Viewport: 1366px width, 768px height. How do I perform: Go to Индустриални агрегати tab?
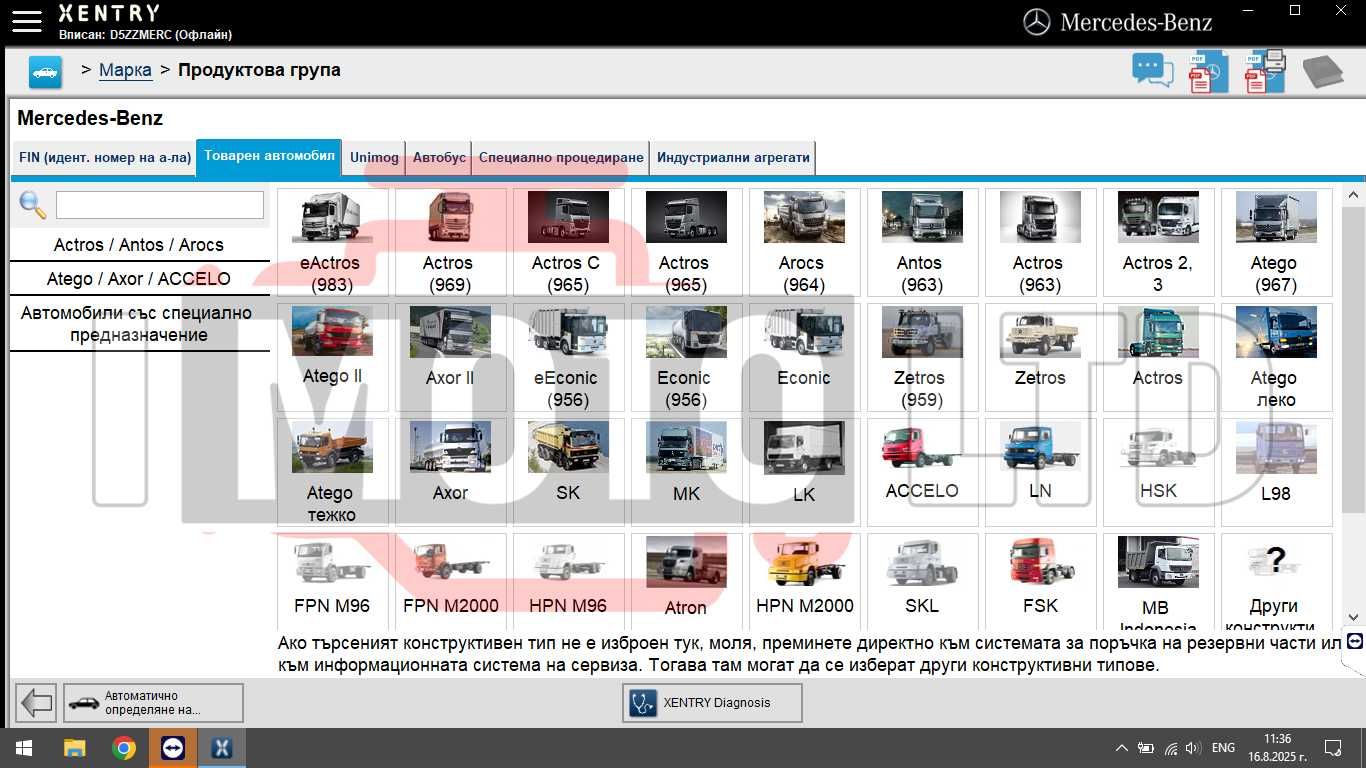point(733,158)
